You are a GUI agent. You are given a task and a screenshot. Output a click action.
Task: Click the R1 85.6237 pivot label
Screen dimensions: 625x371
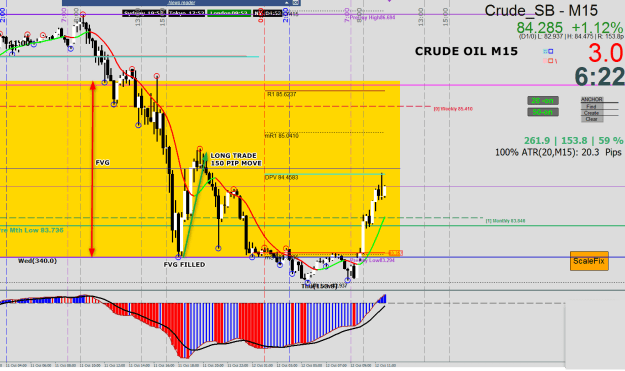pyautogui.click(x=281, y=94)
